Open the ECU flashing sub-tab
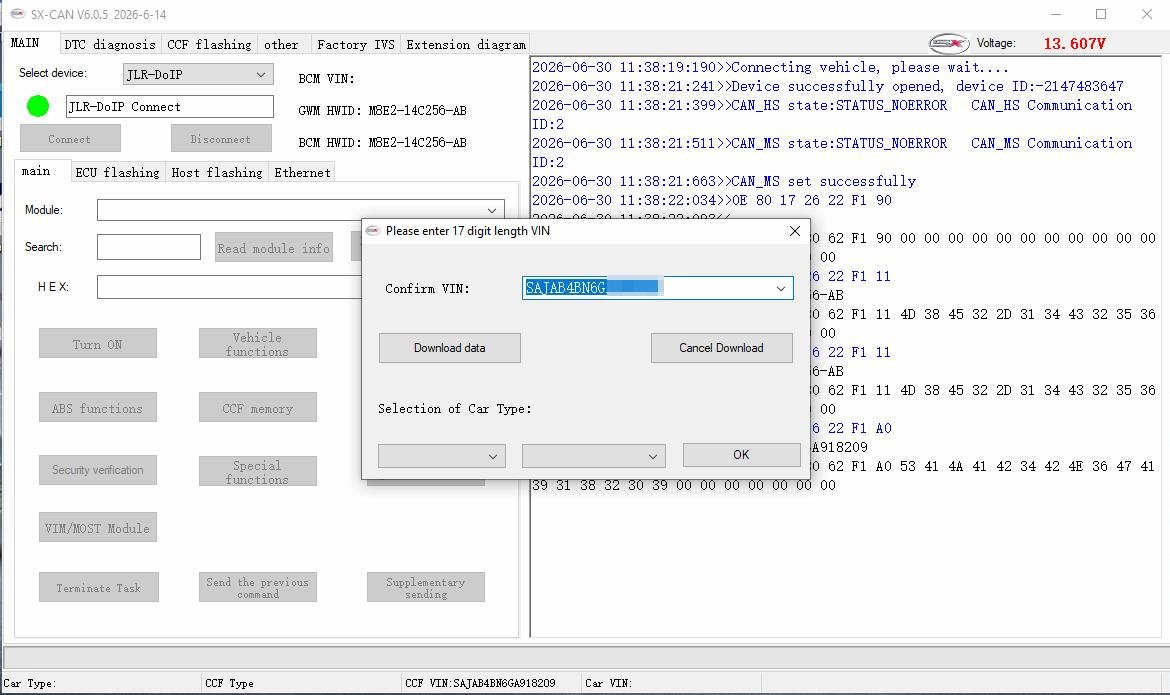The image size is (1170, 695). [117, 172]
